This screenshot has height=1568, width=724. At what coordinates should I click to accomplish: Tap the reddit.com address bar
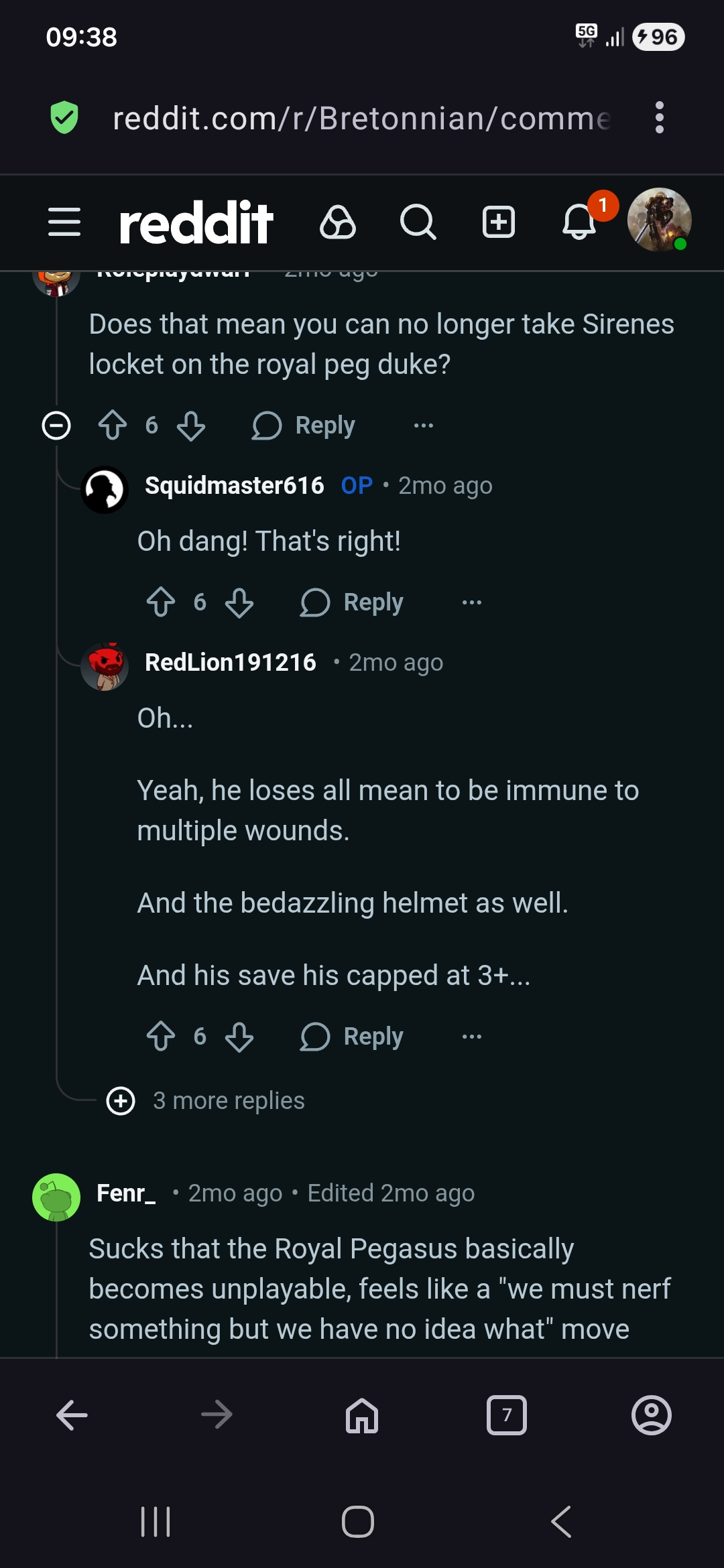tap(362, 118)
